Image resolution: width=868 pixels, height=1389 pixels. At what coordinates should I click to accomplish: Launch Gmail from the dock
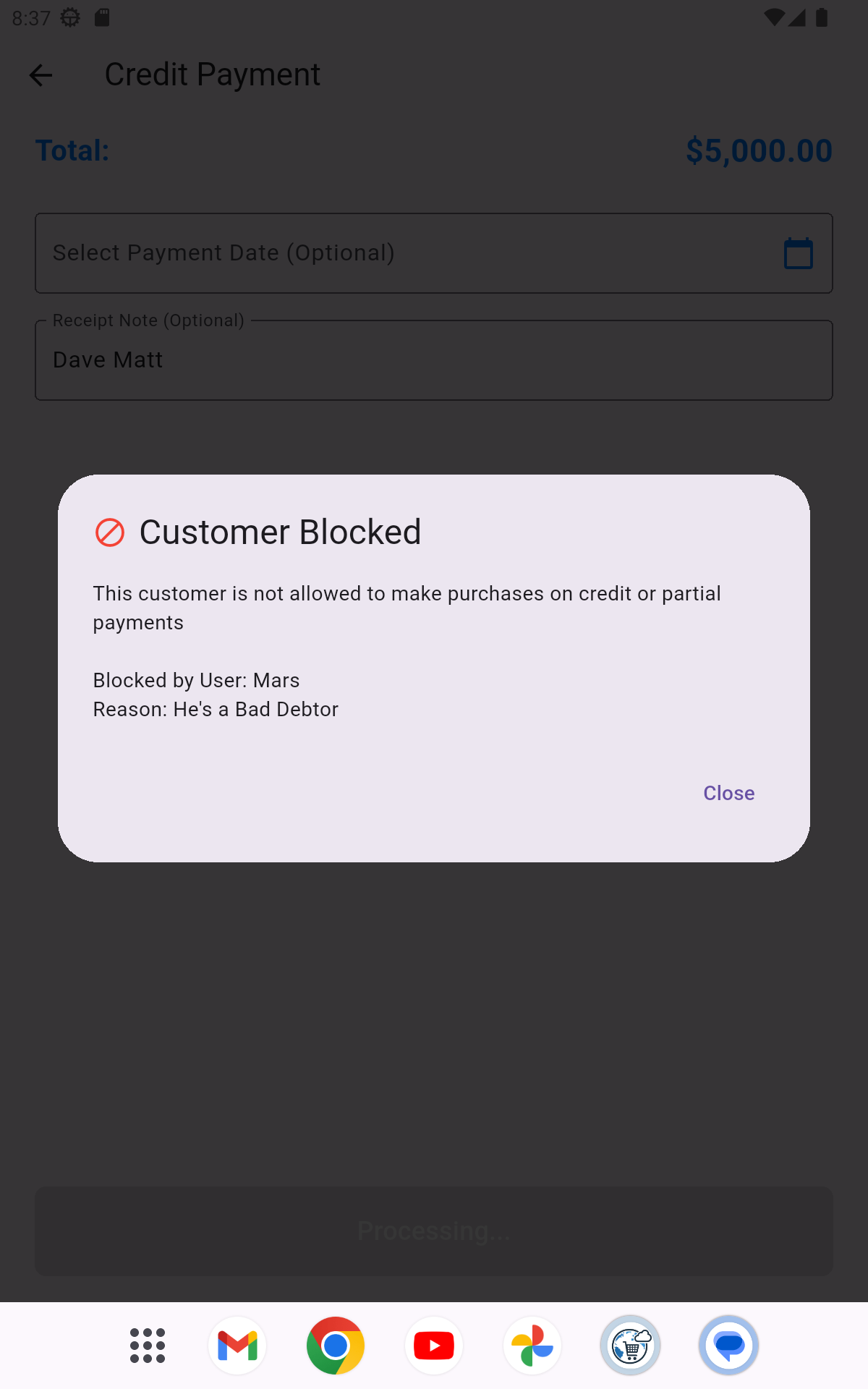point(237,1346)
